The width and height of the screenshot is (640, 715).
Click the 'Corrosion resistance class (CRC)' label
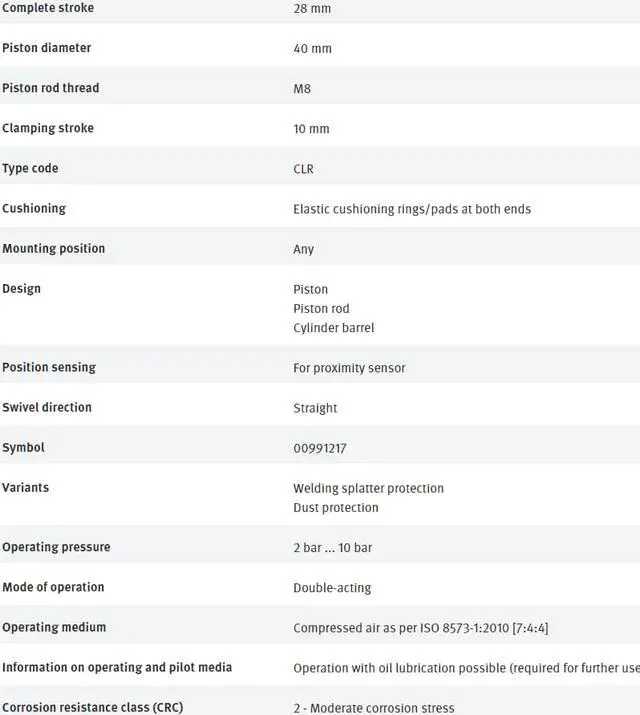(92, 707)
